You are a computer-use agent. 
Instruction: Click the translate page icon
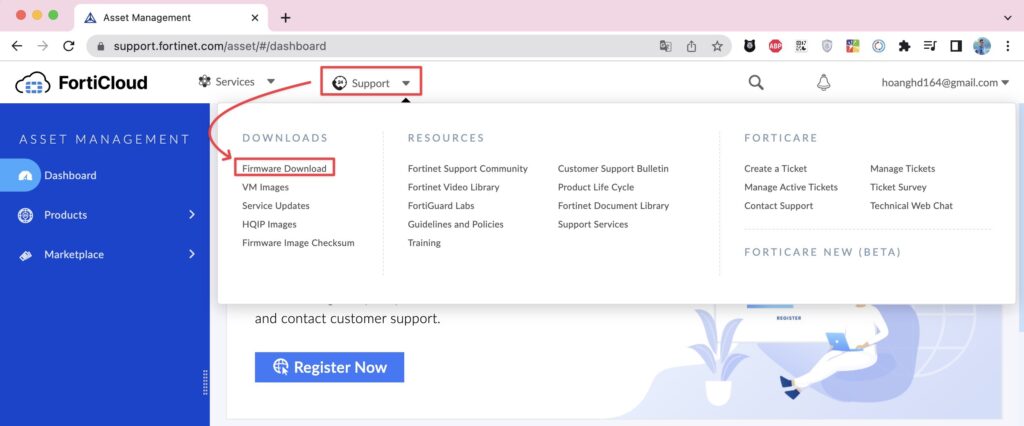665,46
